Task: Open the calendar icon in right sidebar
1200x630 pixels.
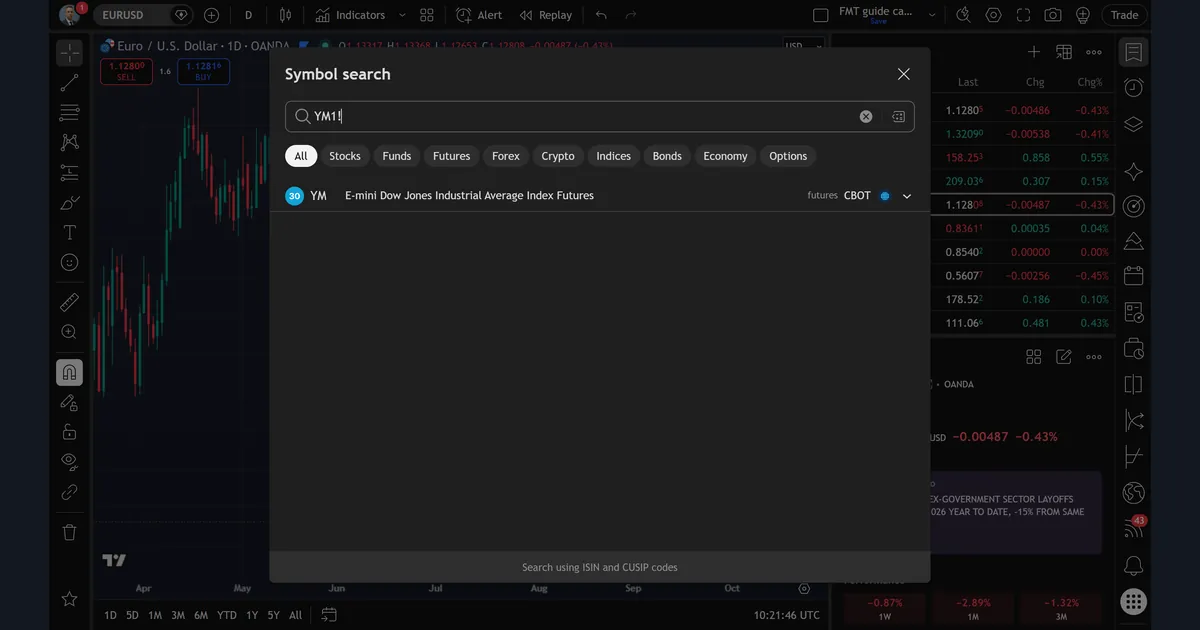Action: (1133, 274)
